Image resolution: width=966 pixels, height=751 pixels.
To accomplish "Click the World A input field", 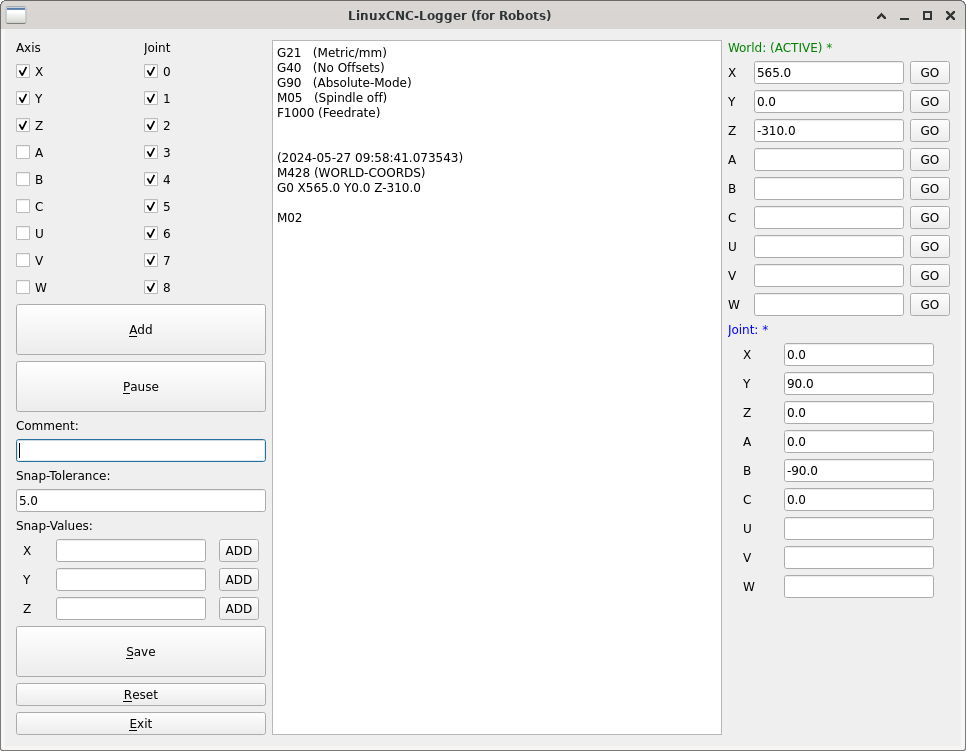I will 829,160.
